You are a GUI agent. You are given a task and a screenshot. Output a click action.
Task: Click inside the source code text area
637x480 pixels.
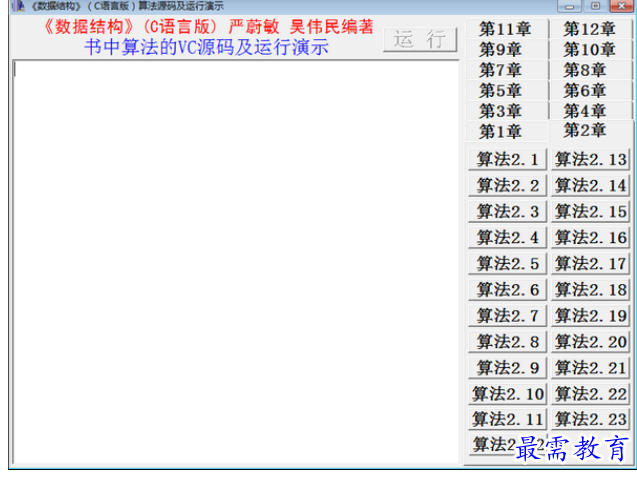236,262
